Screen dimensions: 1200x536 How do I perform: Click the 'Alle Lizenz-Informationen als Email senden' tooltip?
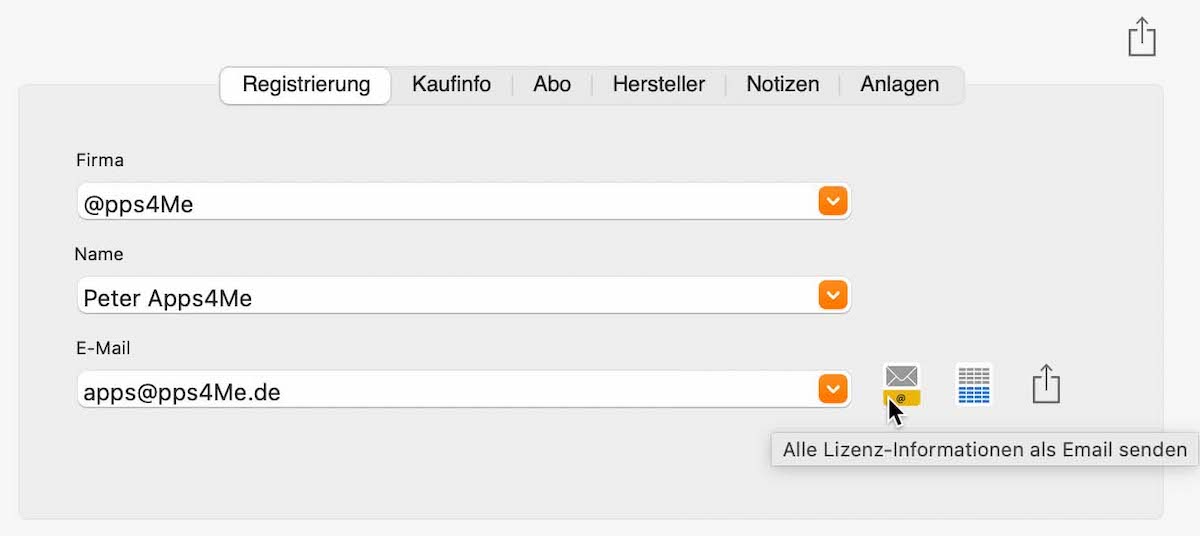[x=985, y=449]
